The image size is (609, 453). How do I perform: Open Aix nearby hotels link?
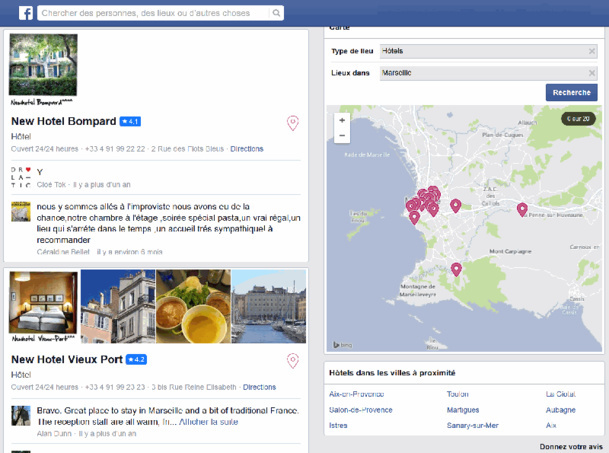click(551, 425)
